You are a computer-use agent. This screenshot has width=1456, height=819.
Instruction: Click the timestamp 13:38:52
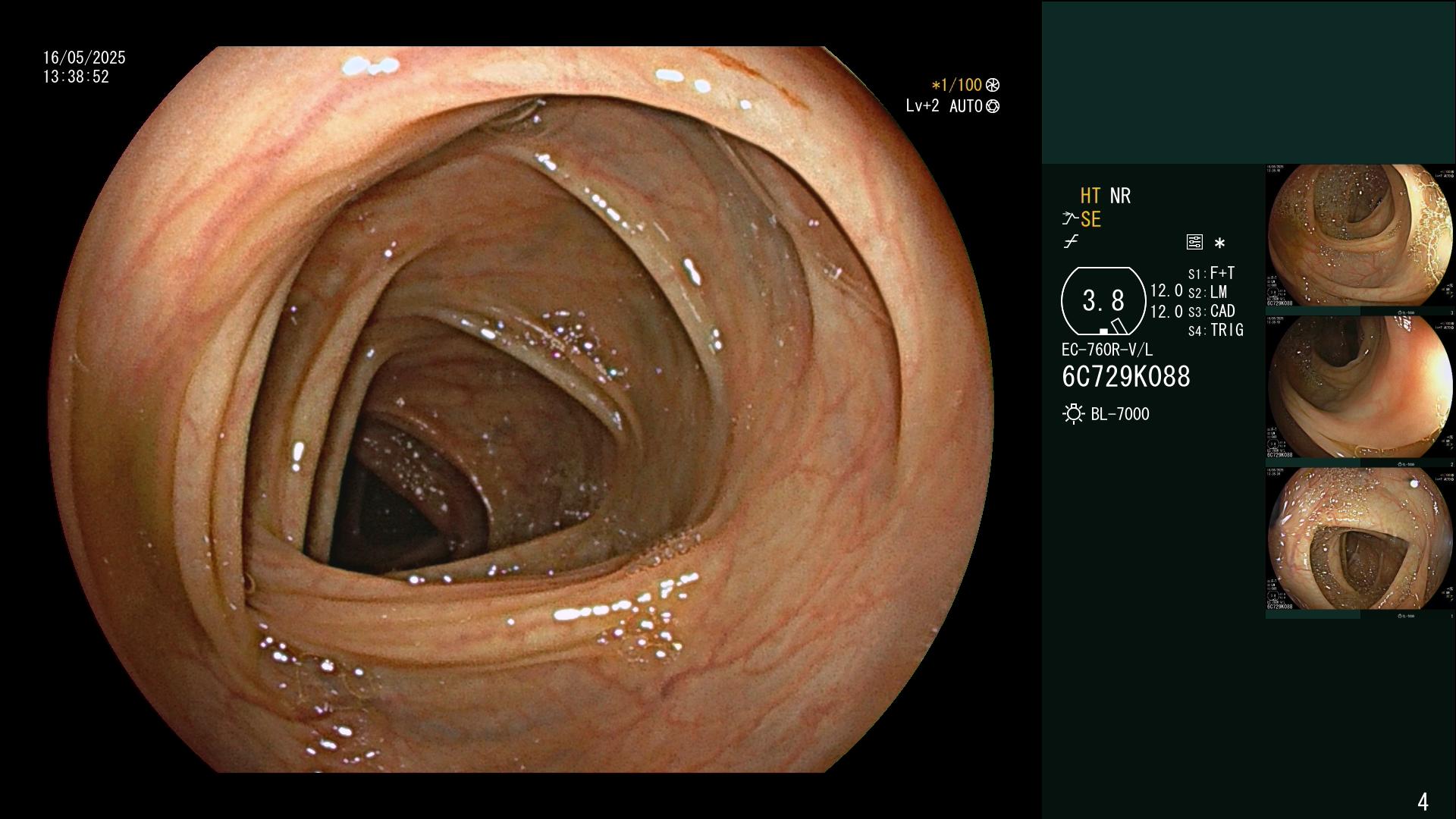tap(76, 77)
